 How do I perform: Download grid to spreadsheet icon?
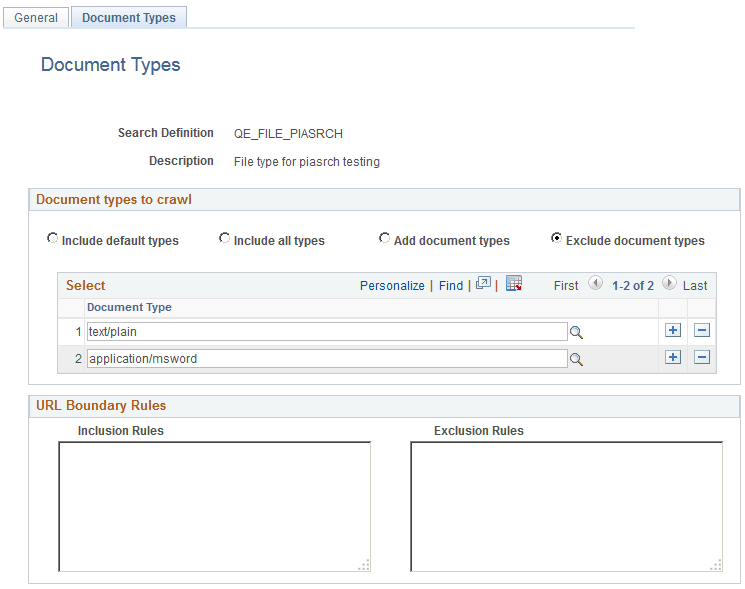click(x=514, y=283)
